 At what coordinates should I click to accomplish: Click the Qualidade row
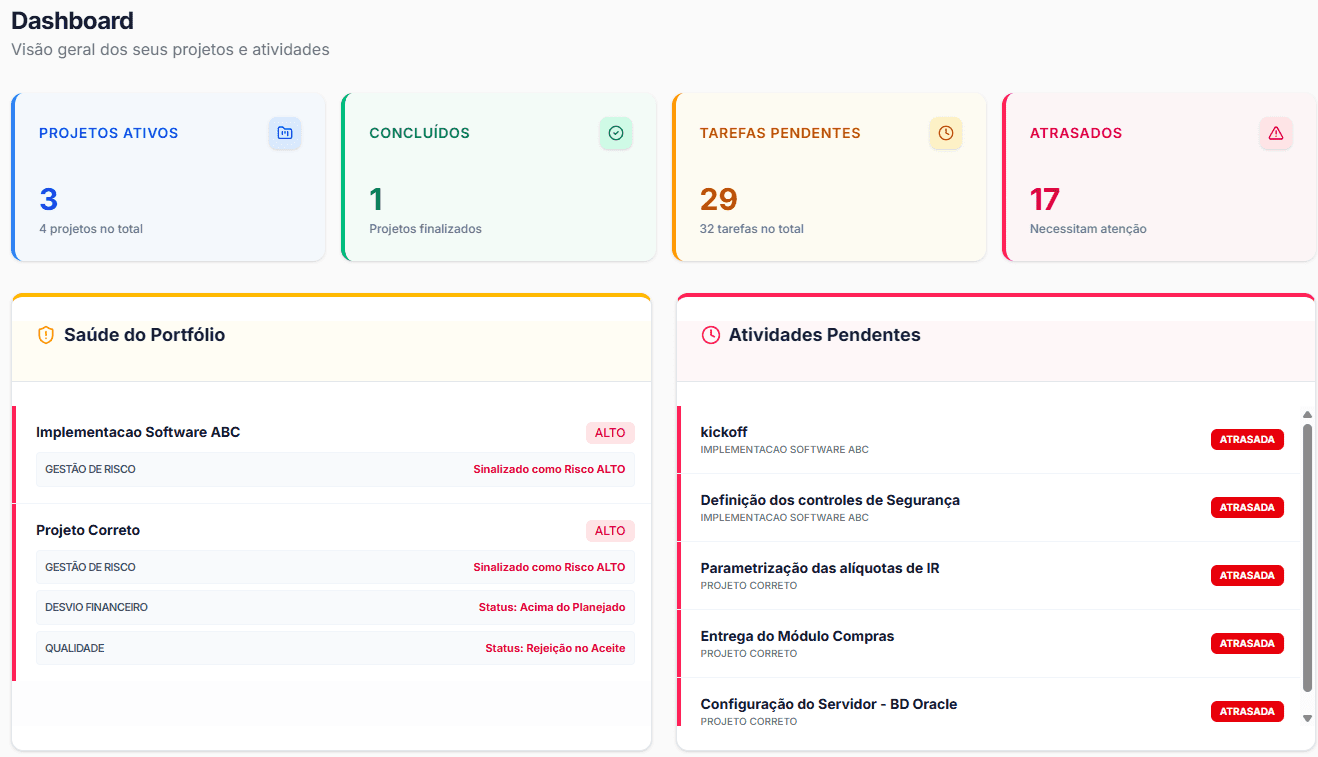click(x=335, y=648)
